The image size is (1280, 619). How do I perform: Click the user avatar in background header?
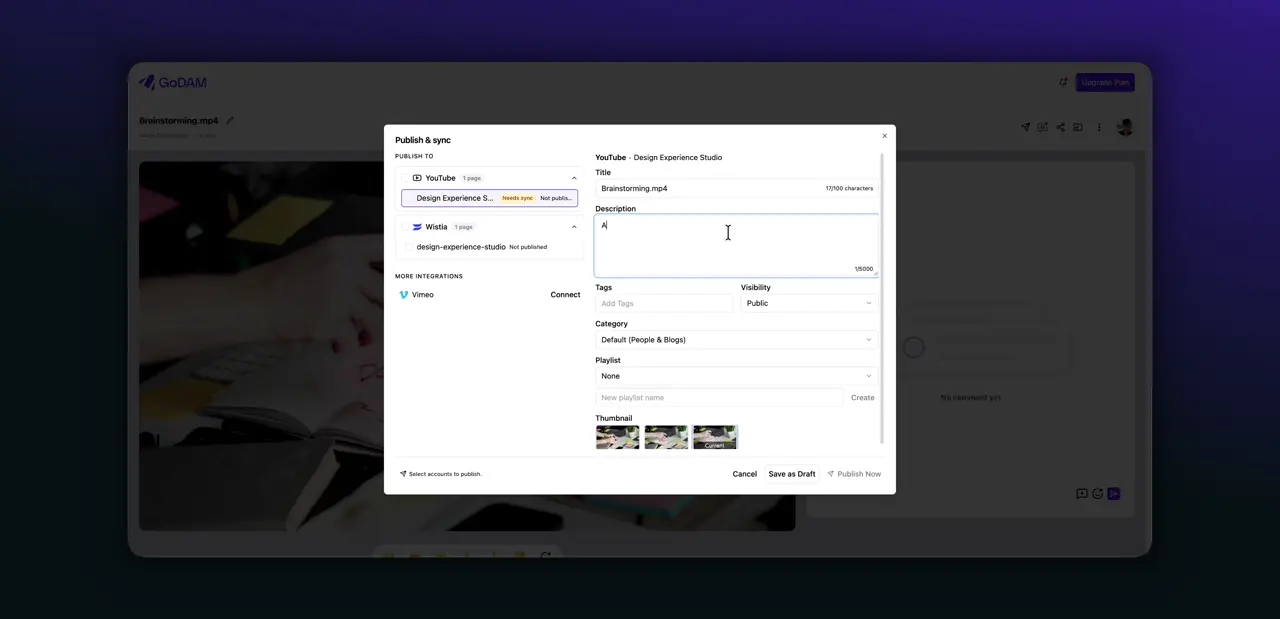pos(1125,127)
